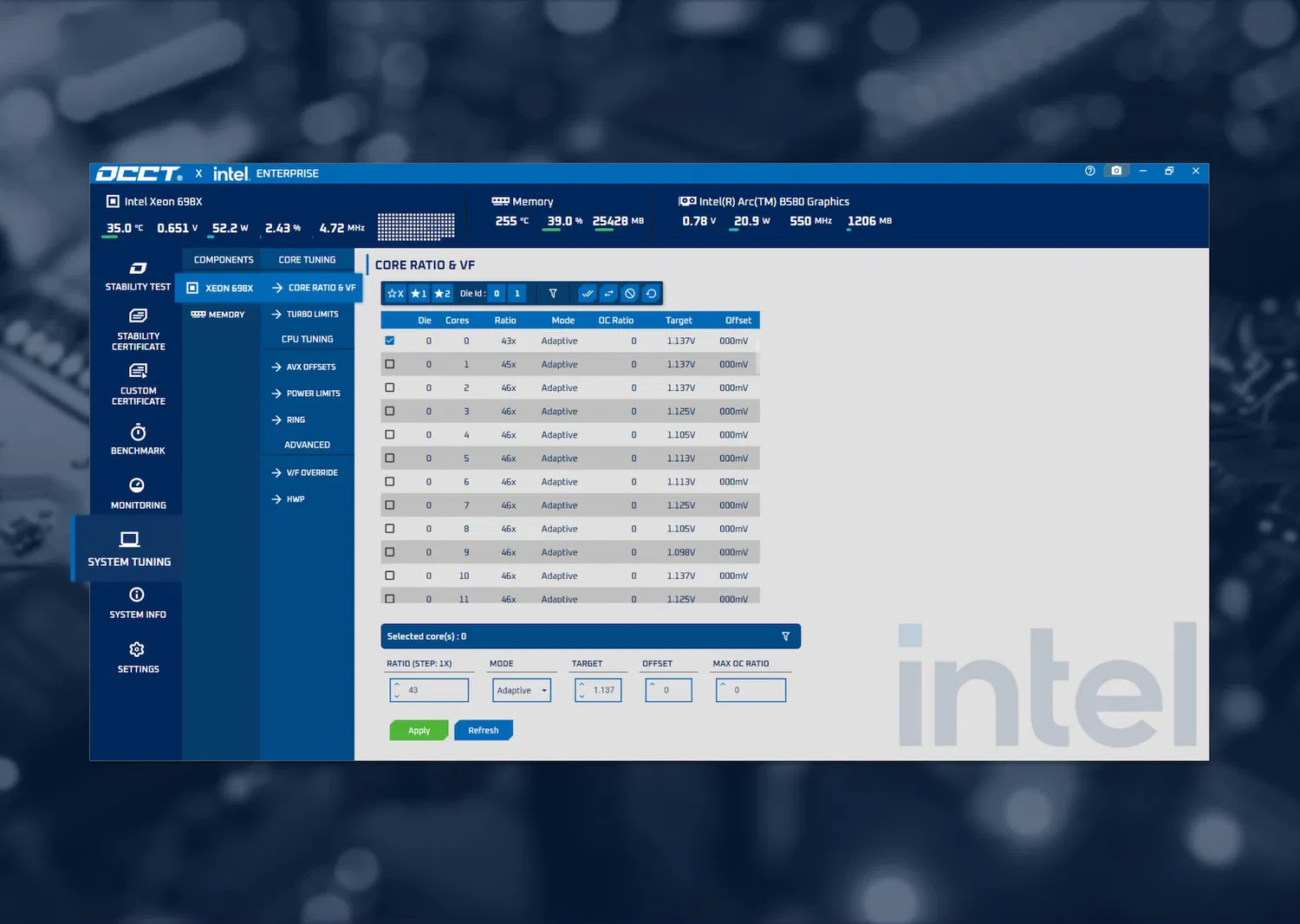
Task: Tick the core 10 row checkbox
Action: pyautogui.click(x=390, y=576)
